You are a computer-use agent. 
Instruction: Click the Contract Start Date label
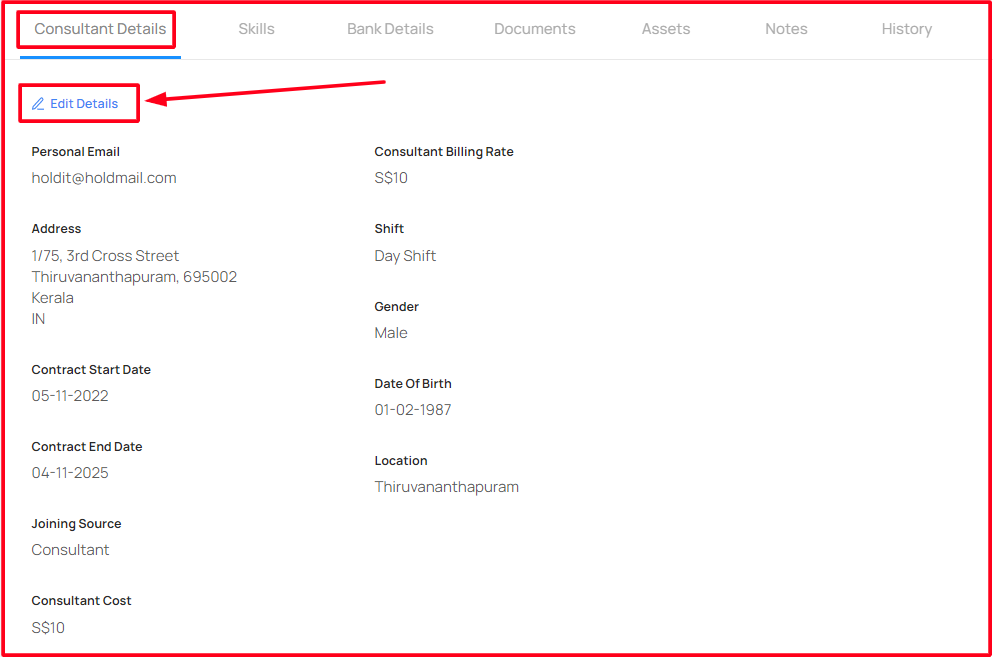pyautogui.click(x=91, y=369)
